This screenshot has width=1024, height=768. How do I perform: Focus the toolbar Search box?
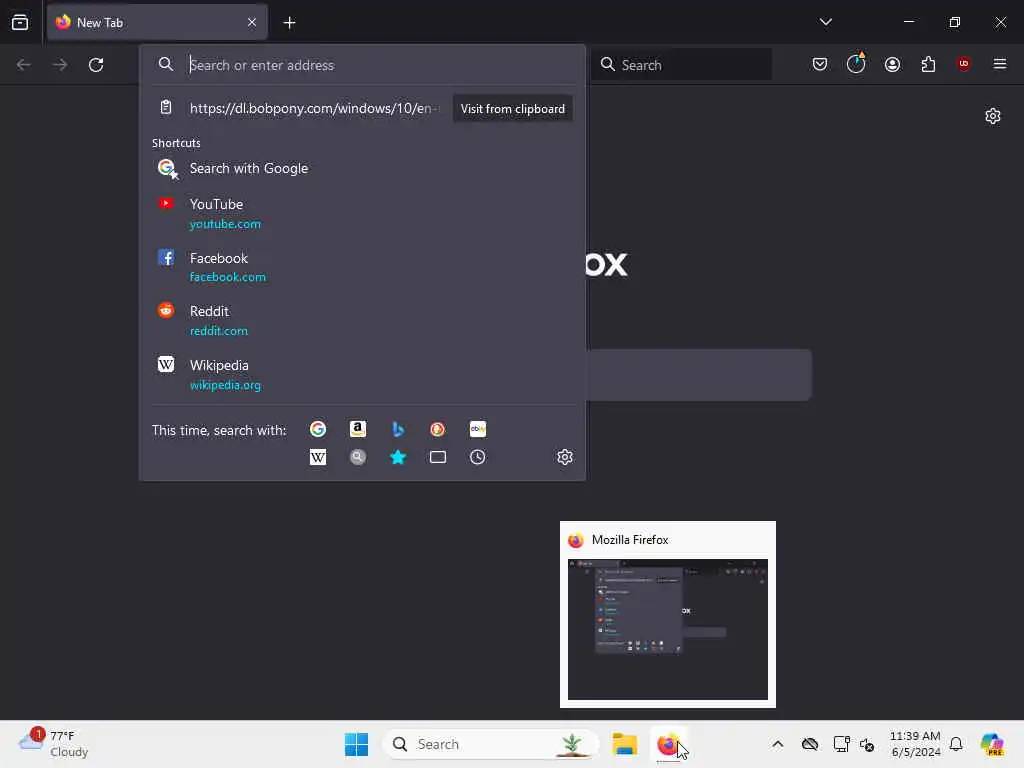(x=682, y=65)
